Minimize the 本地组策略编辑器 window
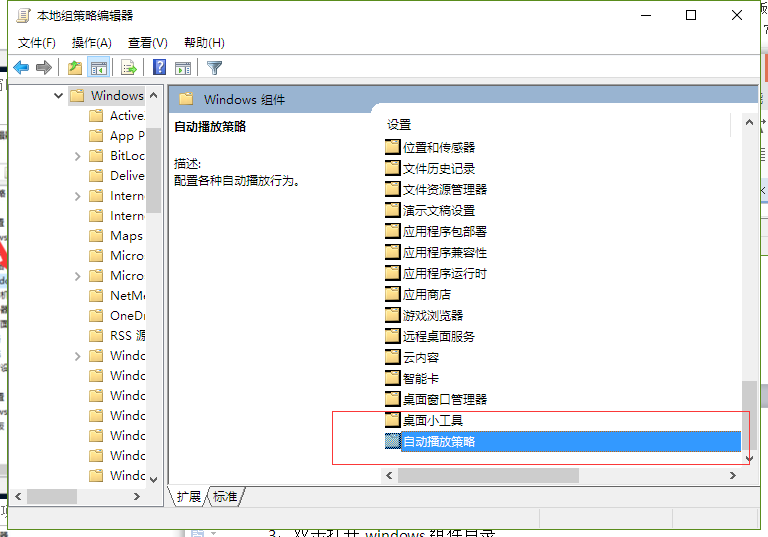This screenshot has height=537, width=768. pyautogui.click(x=646, y=16)
